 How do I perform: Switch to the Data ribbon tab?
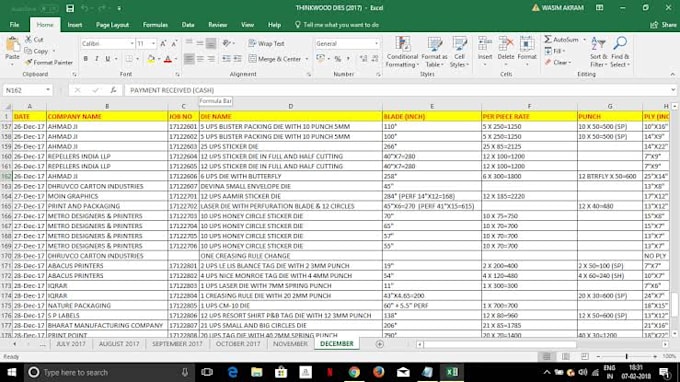coord(188,25)
